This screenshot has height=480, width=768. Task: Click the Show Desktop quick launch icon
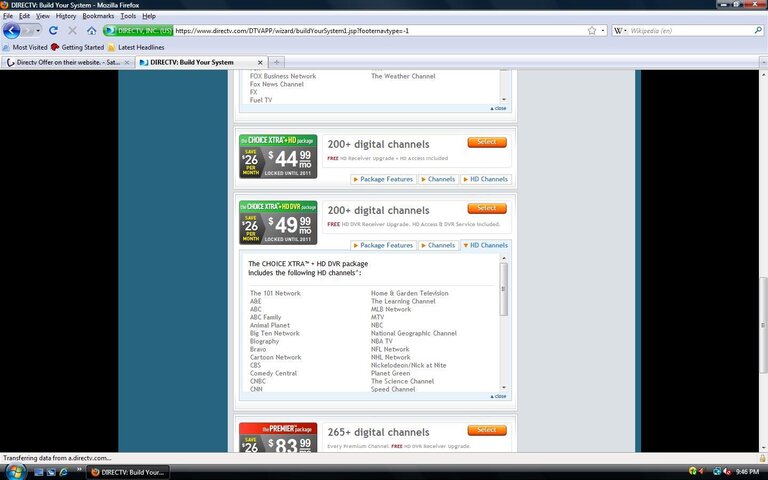[39, 472]
